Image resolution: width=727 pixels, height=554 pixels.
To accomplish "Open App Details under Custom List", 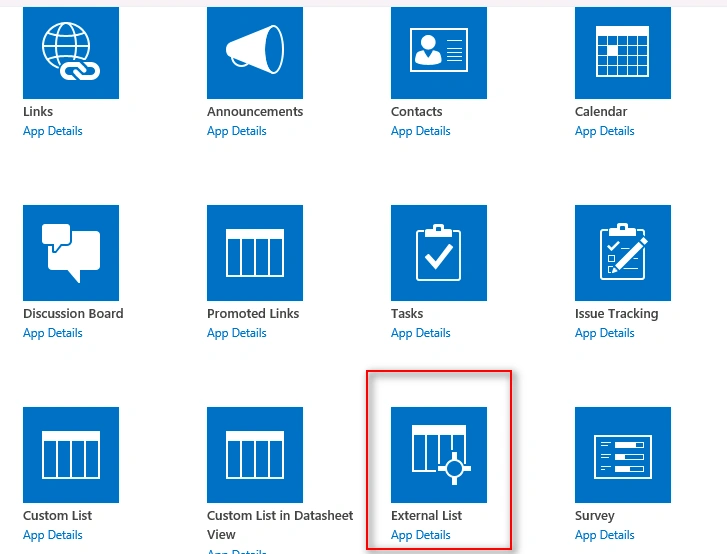I will (x=53, y=535).
